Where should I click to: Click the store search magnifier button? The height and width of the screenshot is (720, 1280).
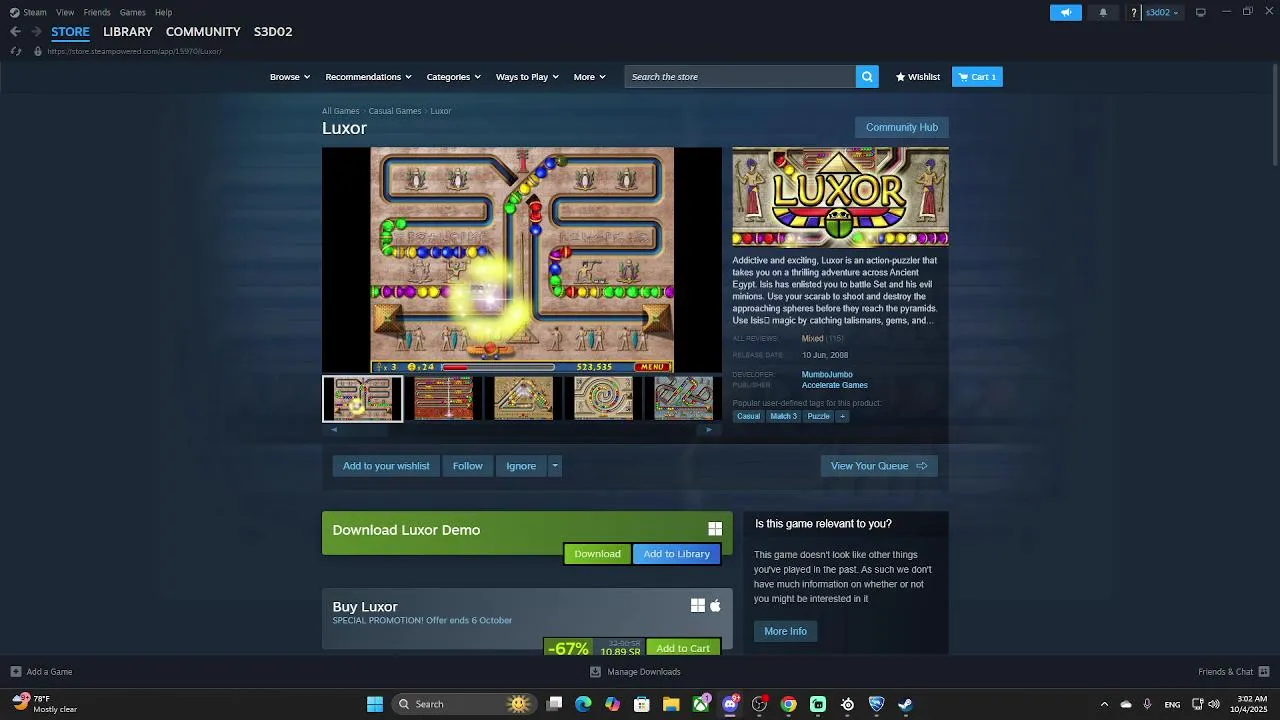point(867,77)
